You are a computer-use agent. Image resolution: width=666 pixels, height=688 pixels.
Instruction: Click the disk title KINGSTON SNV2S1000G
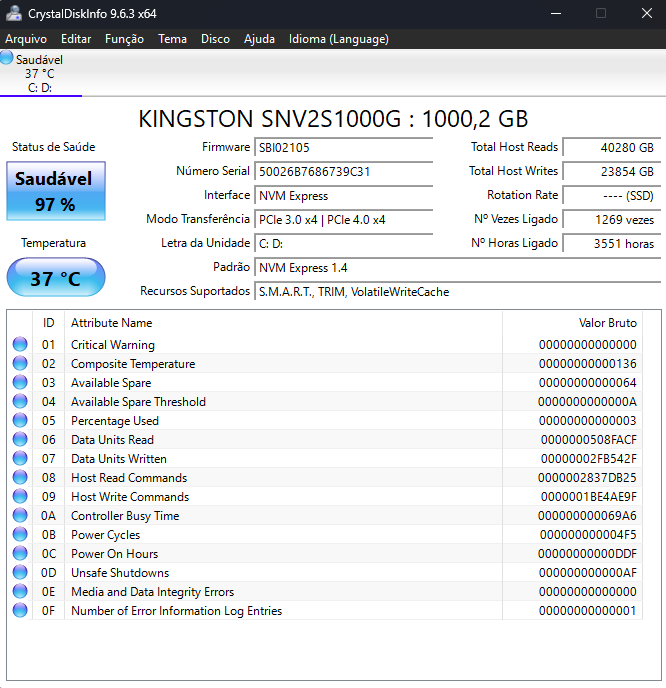(x=333, y=119)
